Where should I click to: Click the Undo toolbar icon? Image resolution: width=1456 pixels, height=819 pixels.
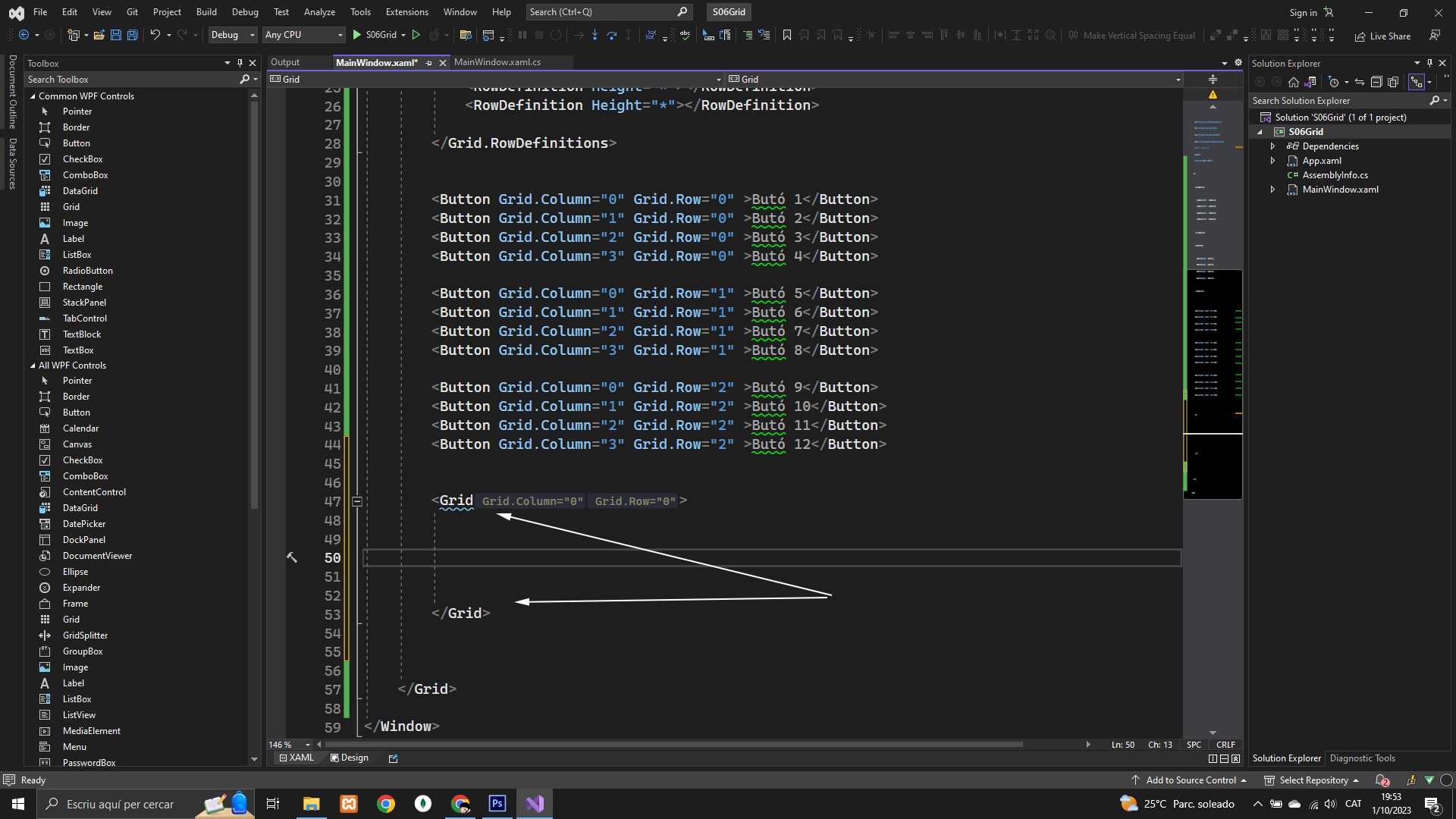tap(155, 35)
